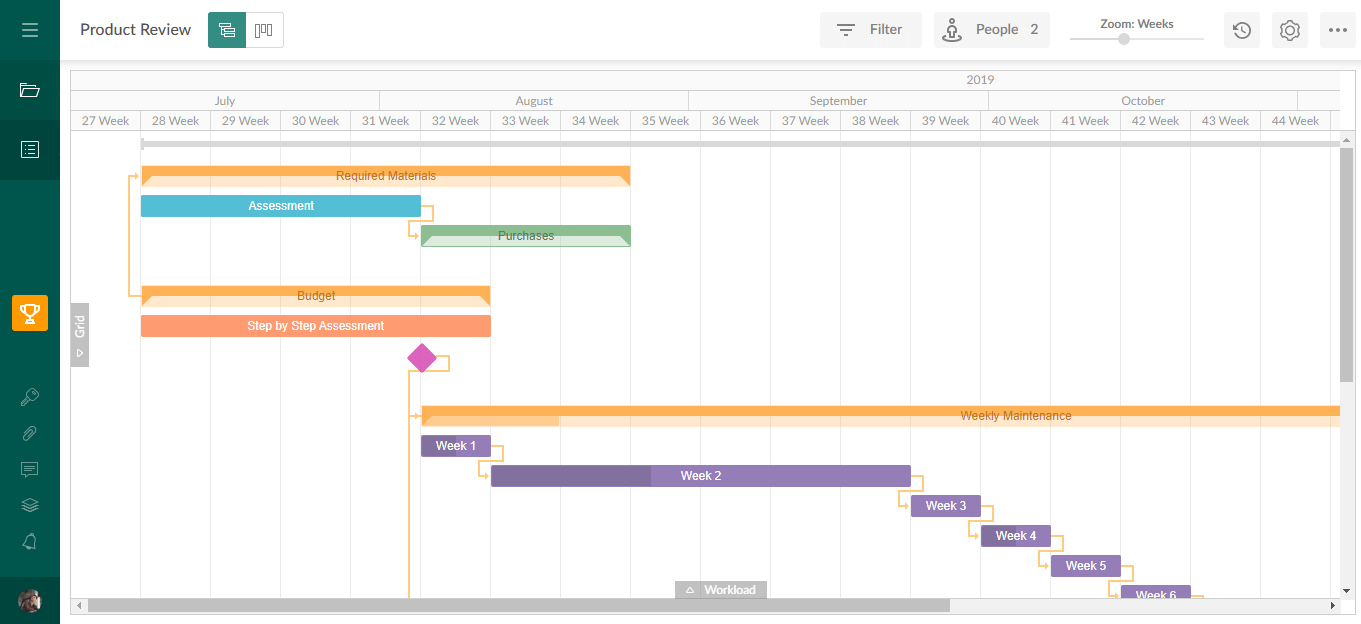Click the 32 Week column header
1361x624 pixels.
pos(456,121)
